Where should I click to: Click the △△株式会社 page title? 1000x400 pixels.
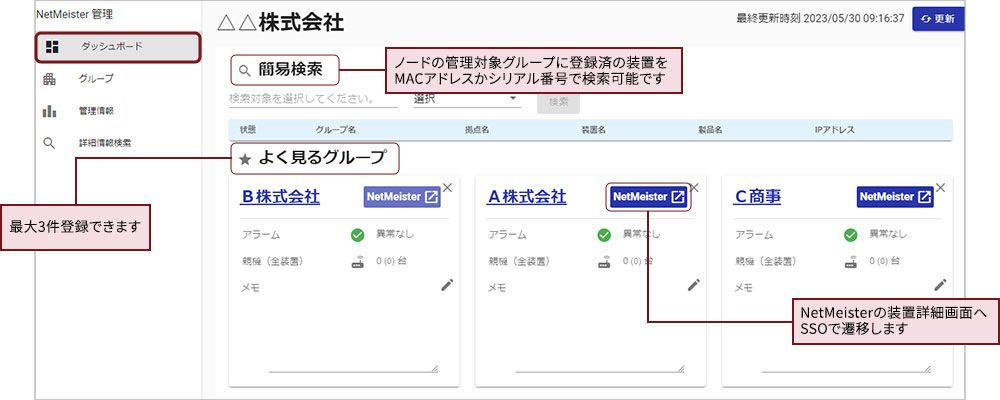click(x=281, y=23)
